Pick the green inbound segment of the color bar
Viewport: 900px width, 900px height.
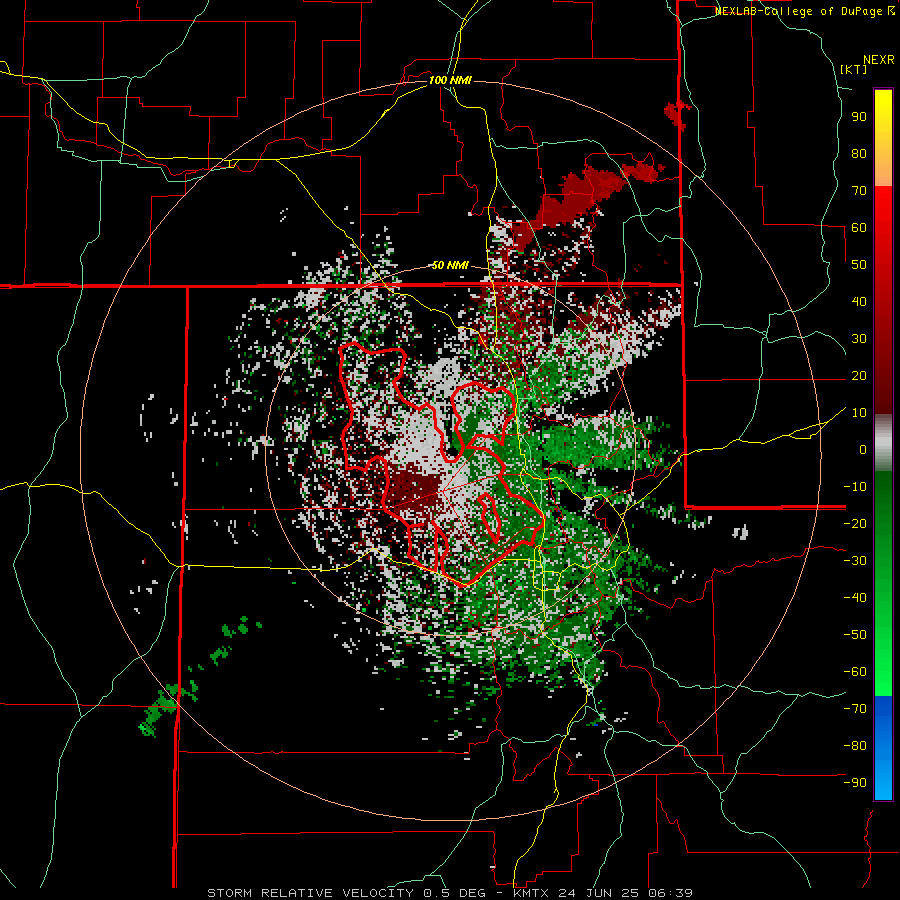click(883, 583)
